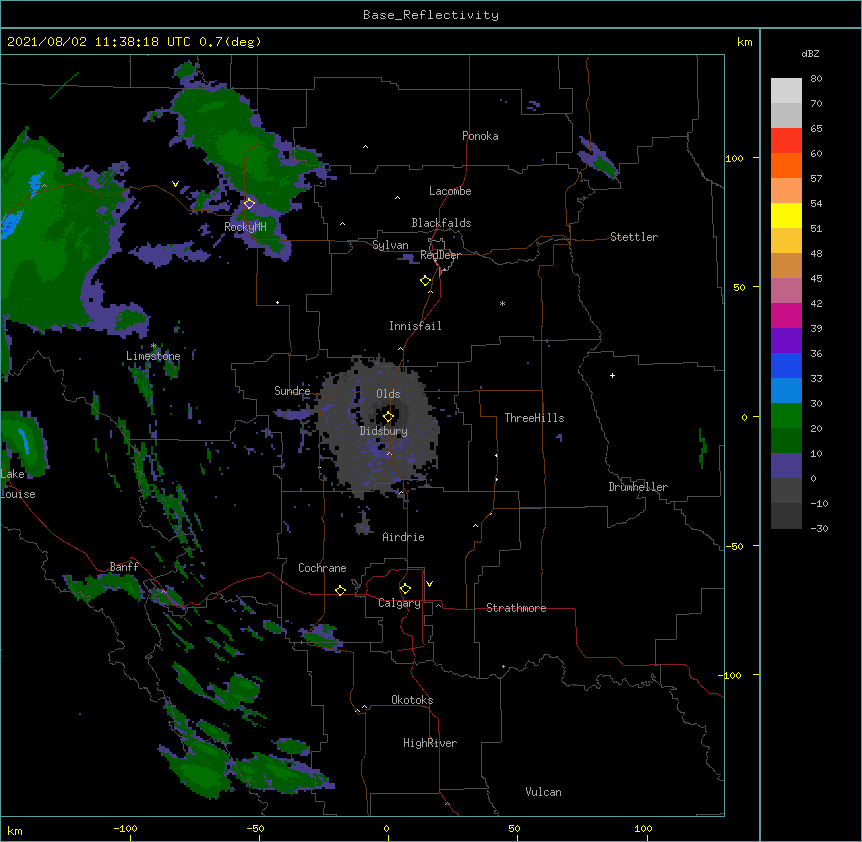Click the Innisfail city label
The width and height of the screenshot is (862, 842).
point(415,326)
